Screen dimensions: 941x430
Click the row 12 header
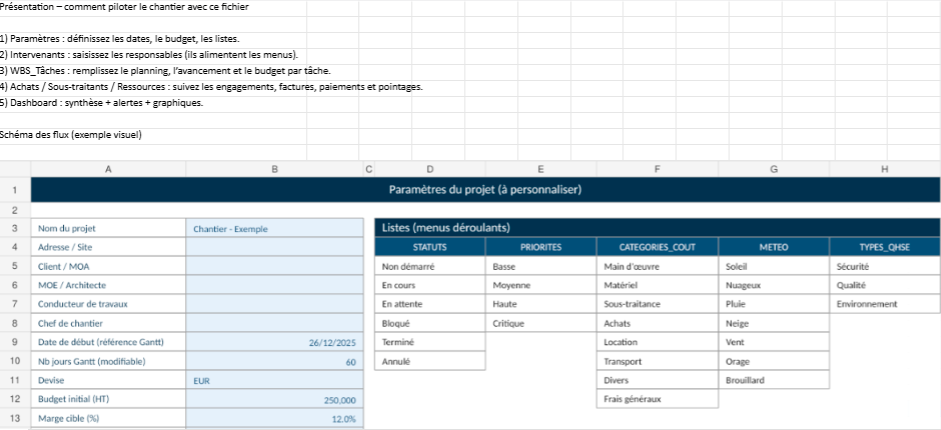point(15,399)
